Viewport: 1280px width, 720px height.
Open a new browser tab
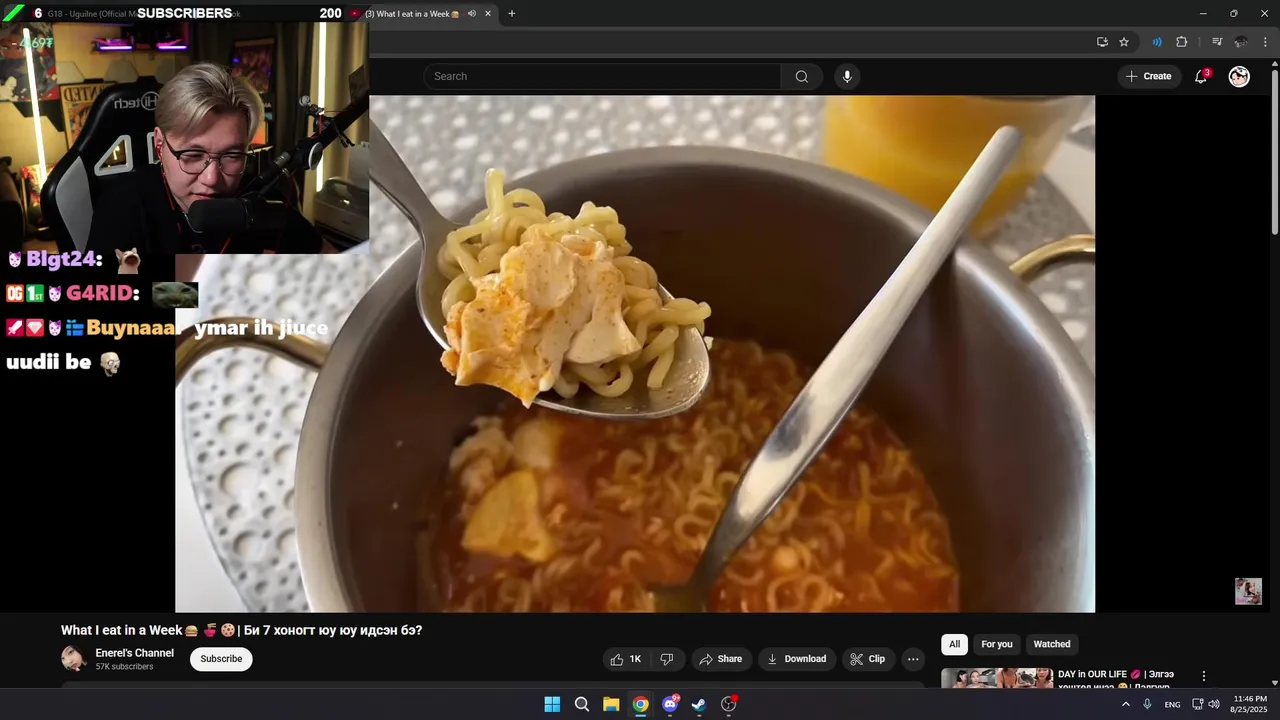512,14
